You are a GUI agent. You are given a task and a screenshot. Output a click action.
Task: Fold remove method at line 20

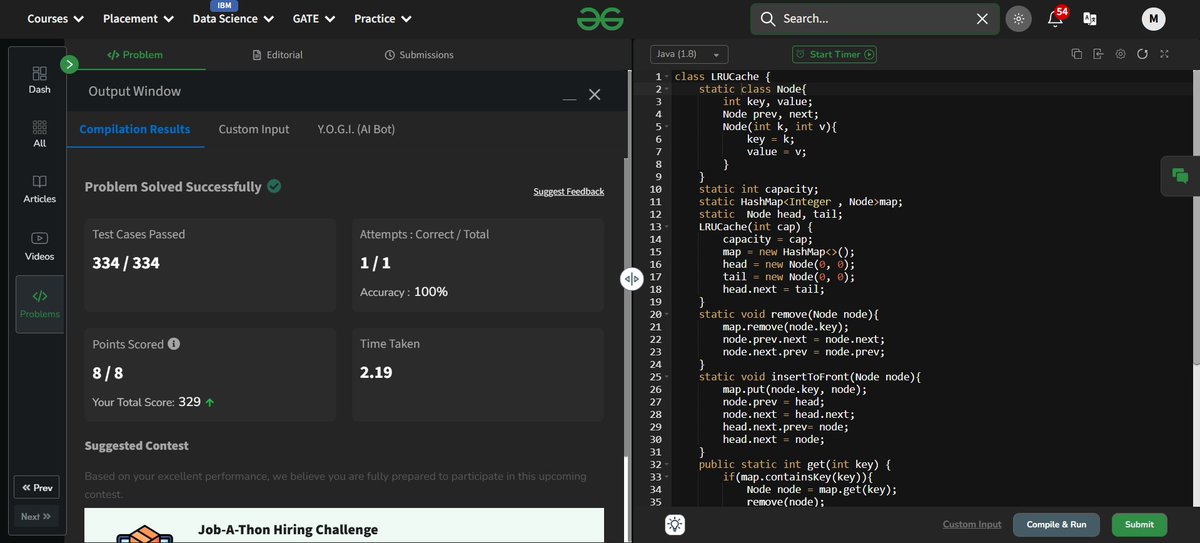(667, 314)
